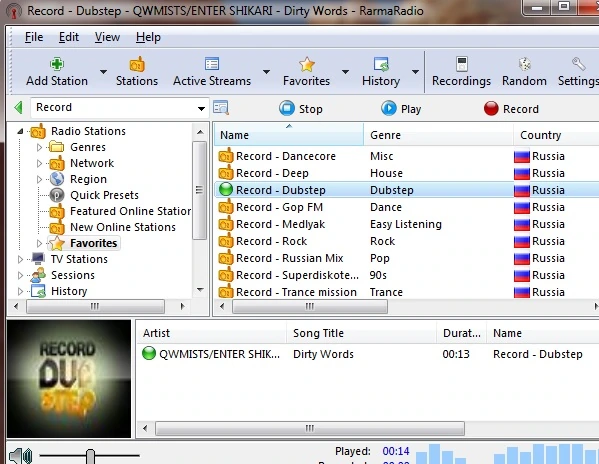Click the tree panel vertical scrollbar thumb
This screenshot has width=599, height=464.
(199, 190)
